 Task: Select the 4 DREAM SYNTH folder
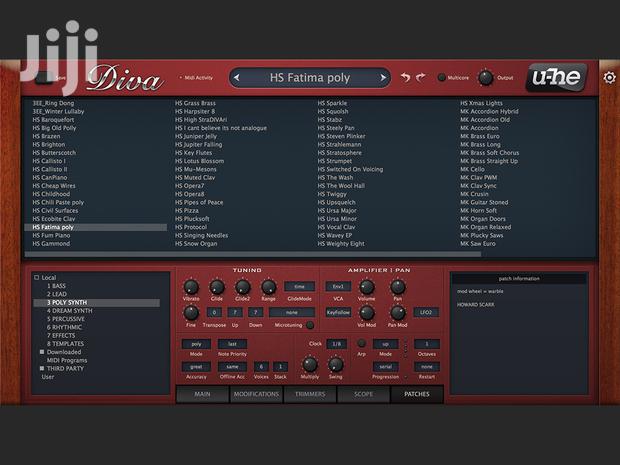pos(70,311)
